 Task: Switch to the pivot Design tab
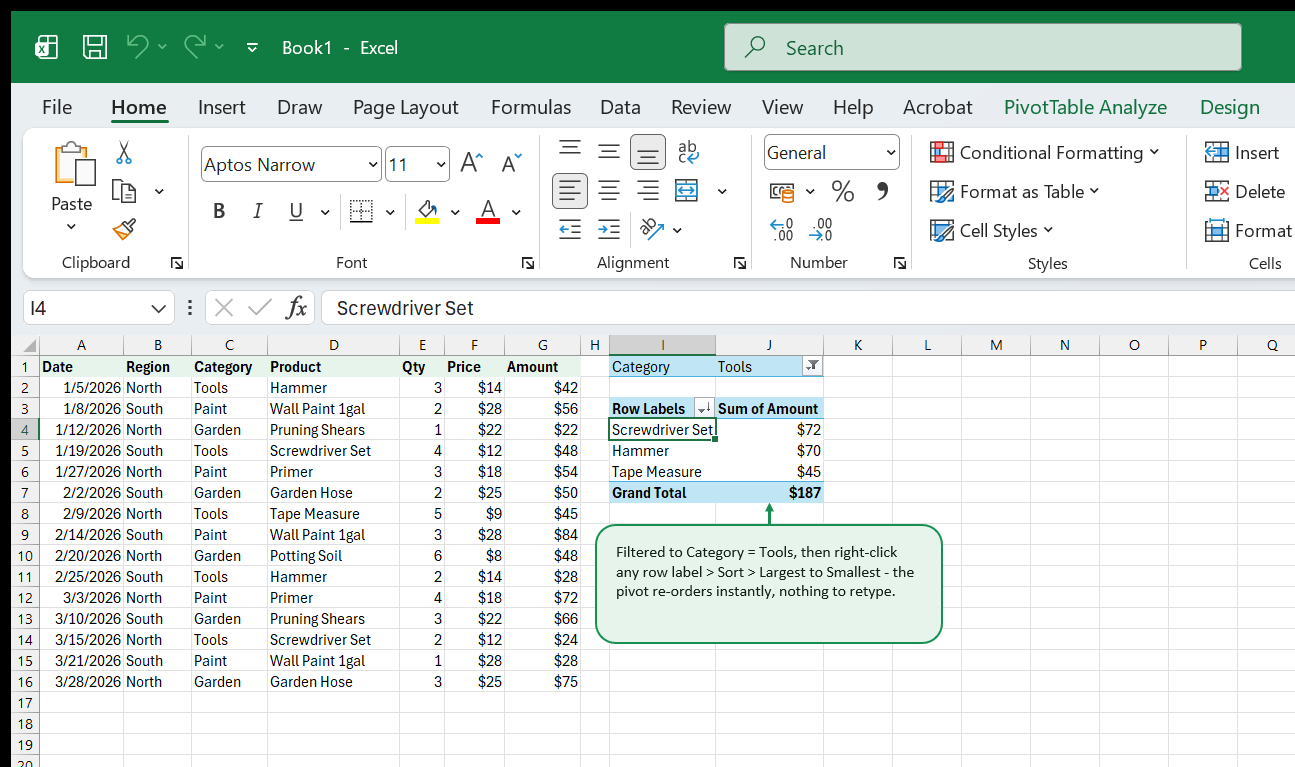(1229, 107)
